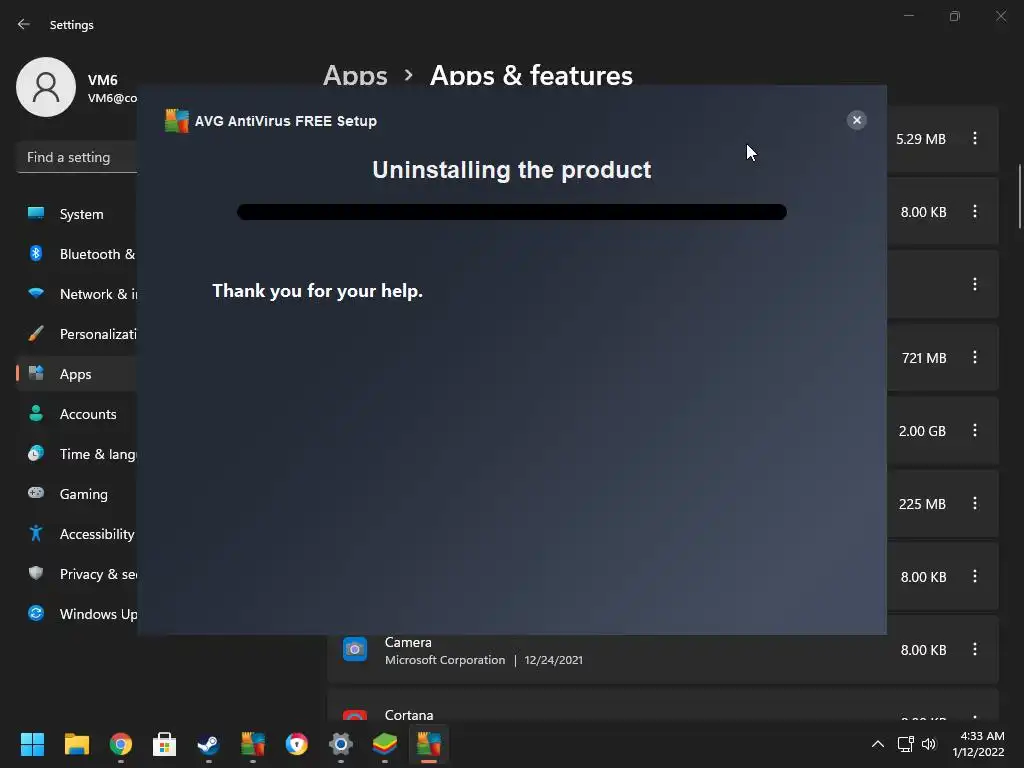1024x768 pixels.
Task: Open AVG app icon next to Steam
Action: coord(253,744)
